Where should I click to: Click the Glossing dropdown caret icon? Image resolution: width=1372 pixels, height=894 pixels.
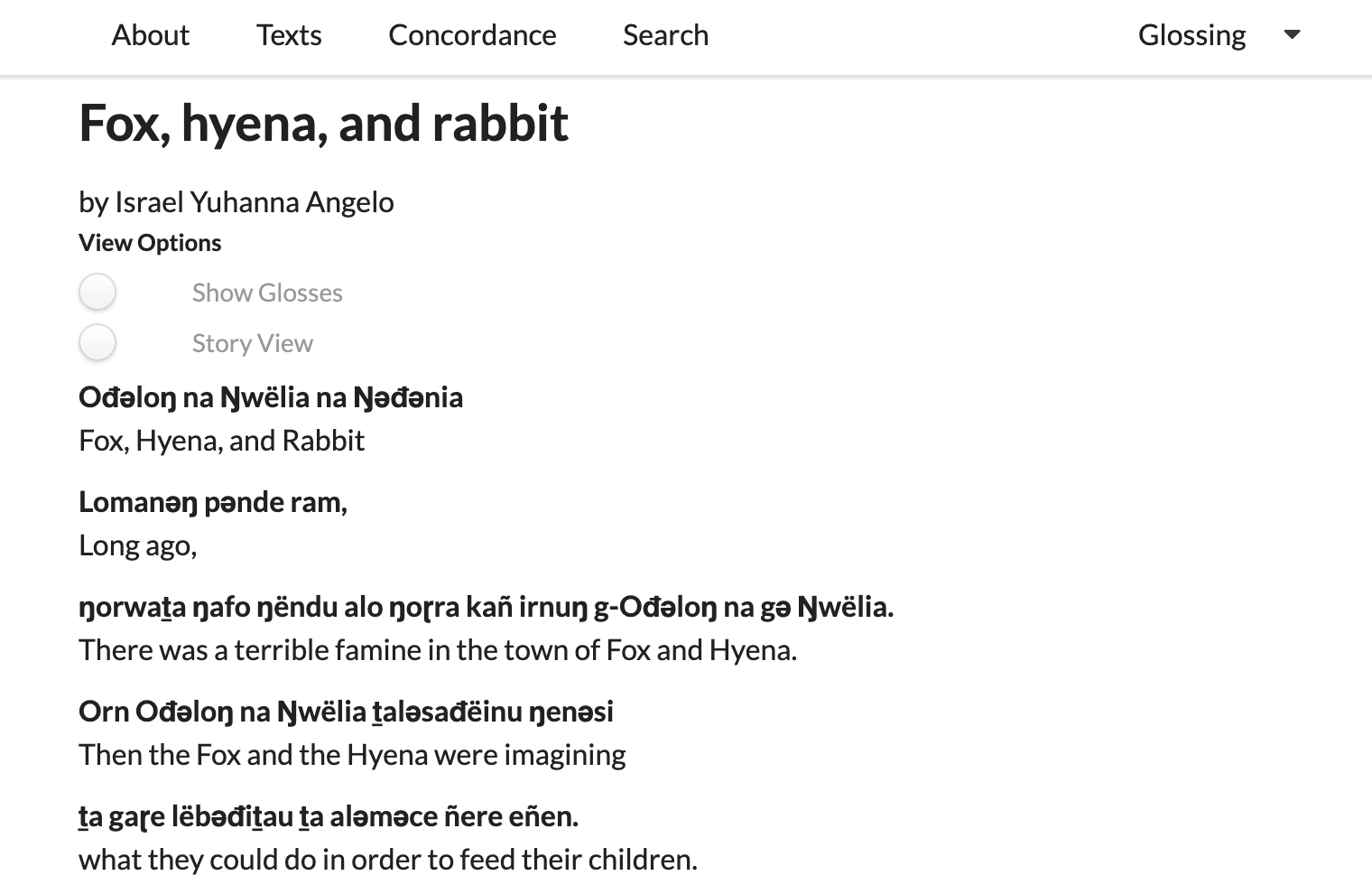(1292, 34)
